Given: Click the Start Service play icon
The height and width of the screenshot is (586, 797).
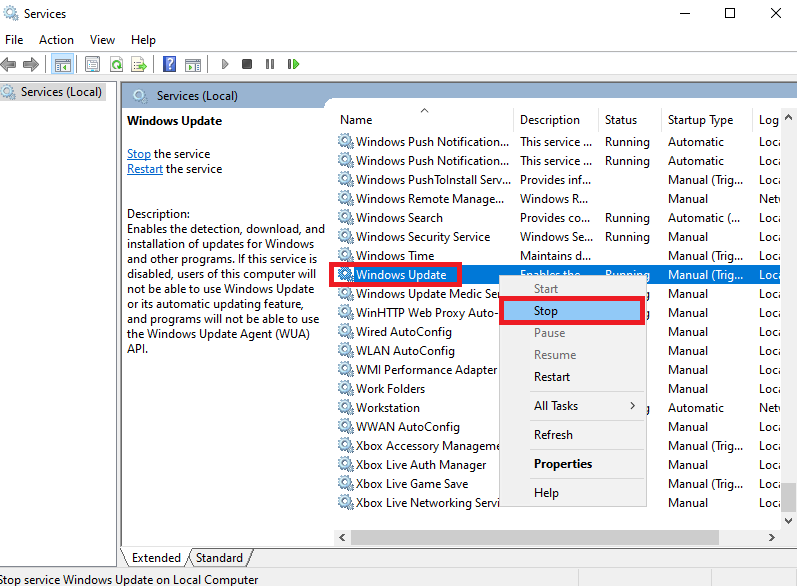Looking at the screenshot, I should tap(225, 64).
